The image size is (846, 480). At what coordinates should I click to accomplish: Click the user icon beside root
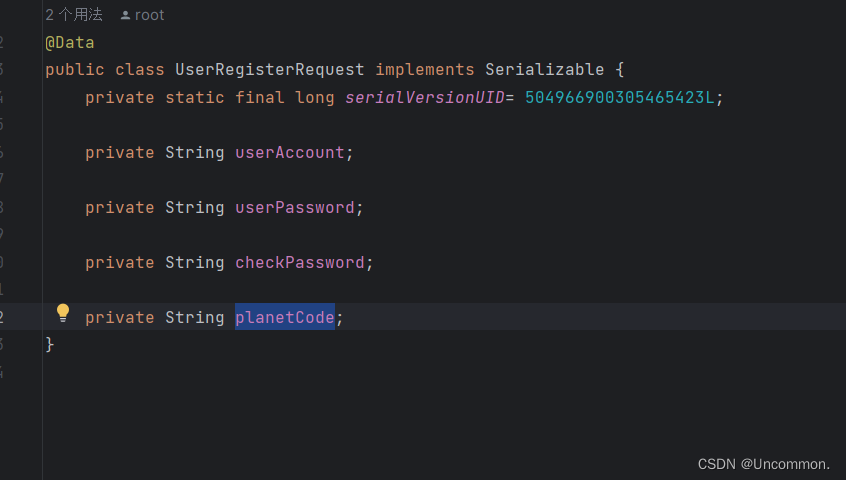pos(125,15)
